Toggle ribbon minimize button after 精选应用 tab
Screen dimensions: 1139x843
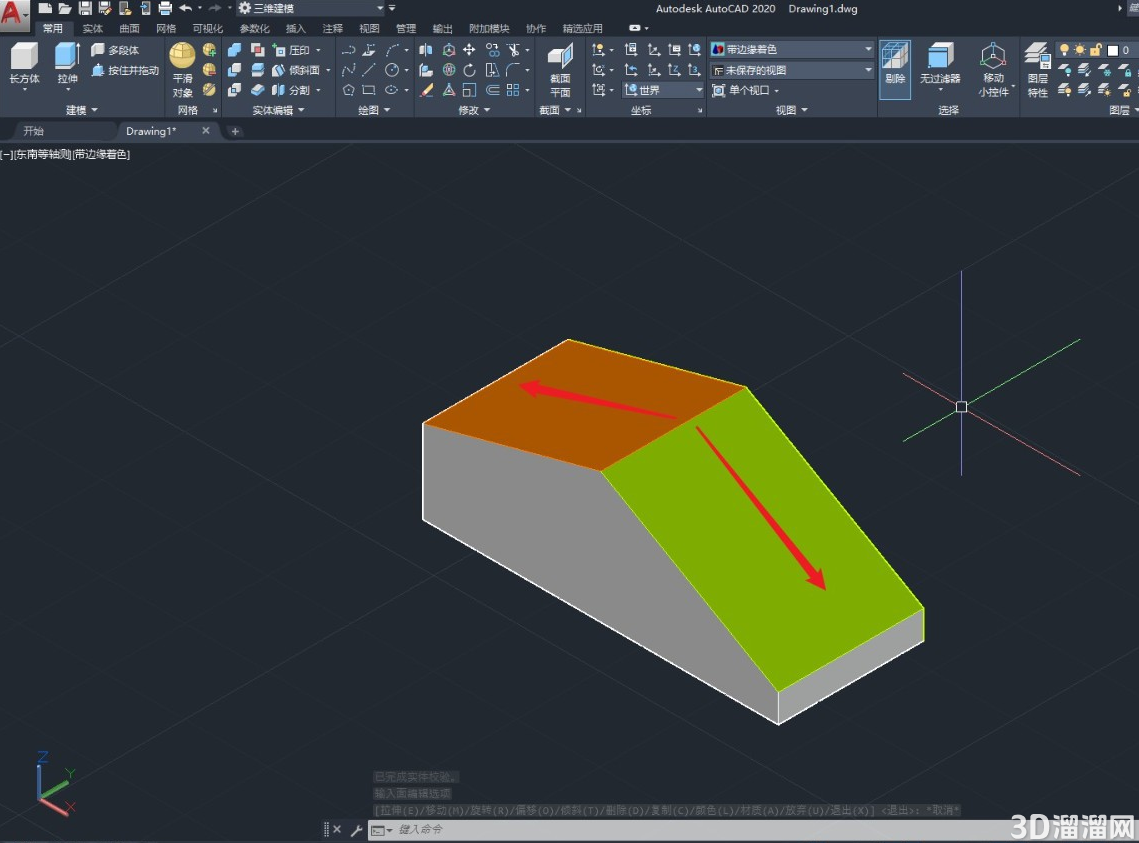[635, 28]
